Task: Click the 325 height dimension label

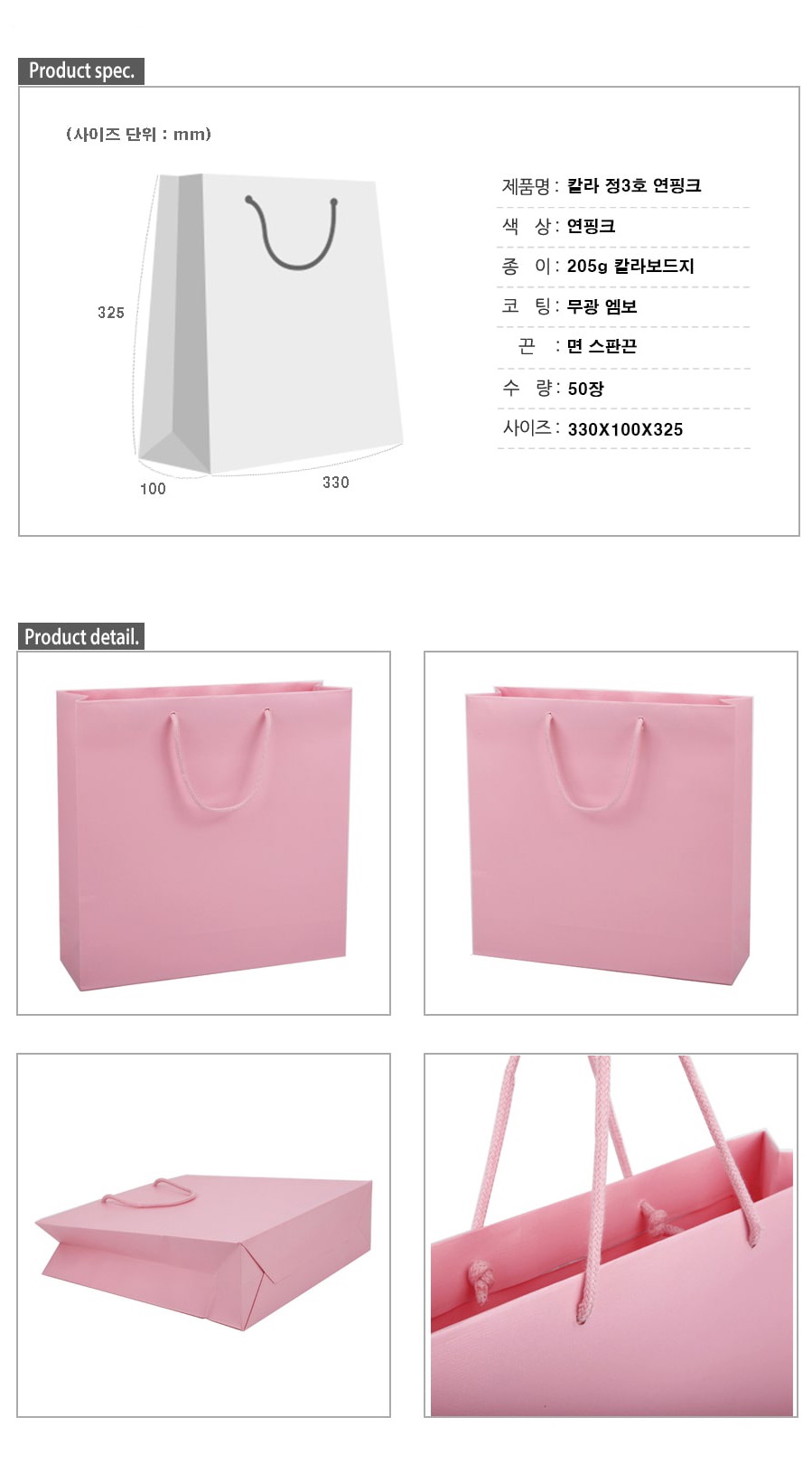Action: [x=111, y=313]
